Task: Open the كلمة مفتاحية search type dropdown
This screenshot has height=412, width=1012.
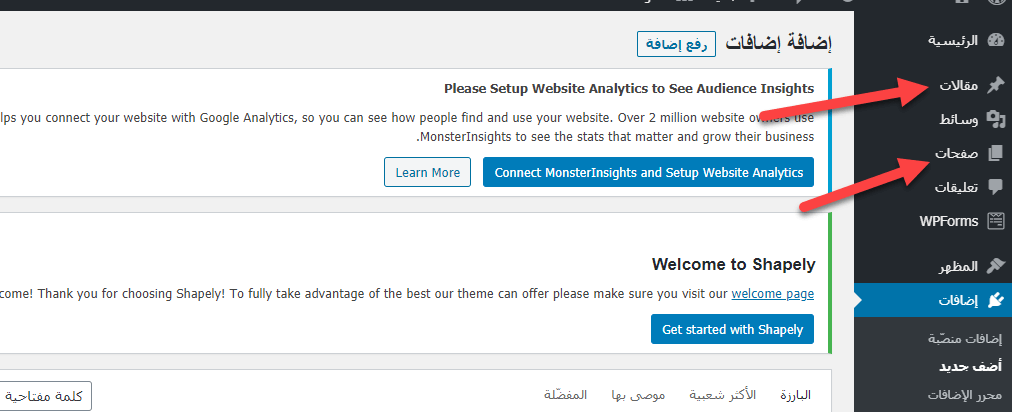Action: 43,396
